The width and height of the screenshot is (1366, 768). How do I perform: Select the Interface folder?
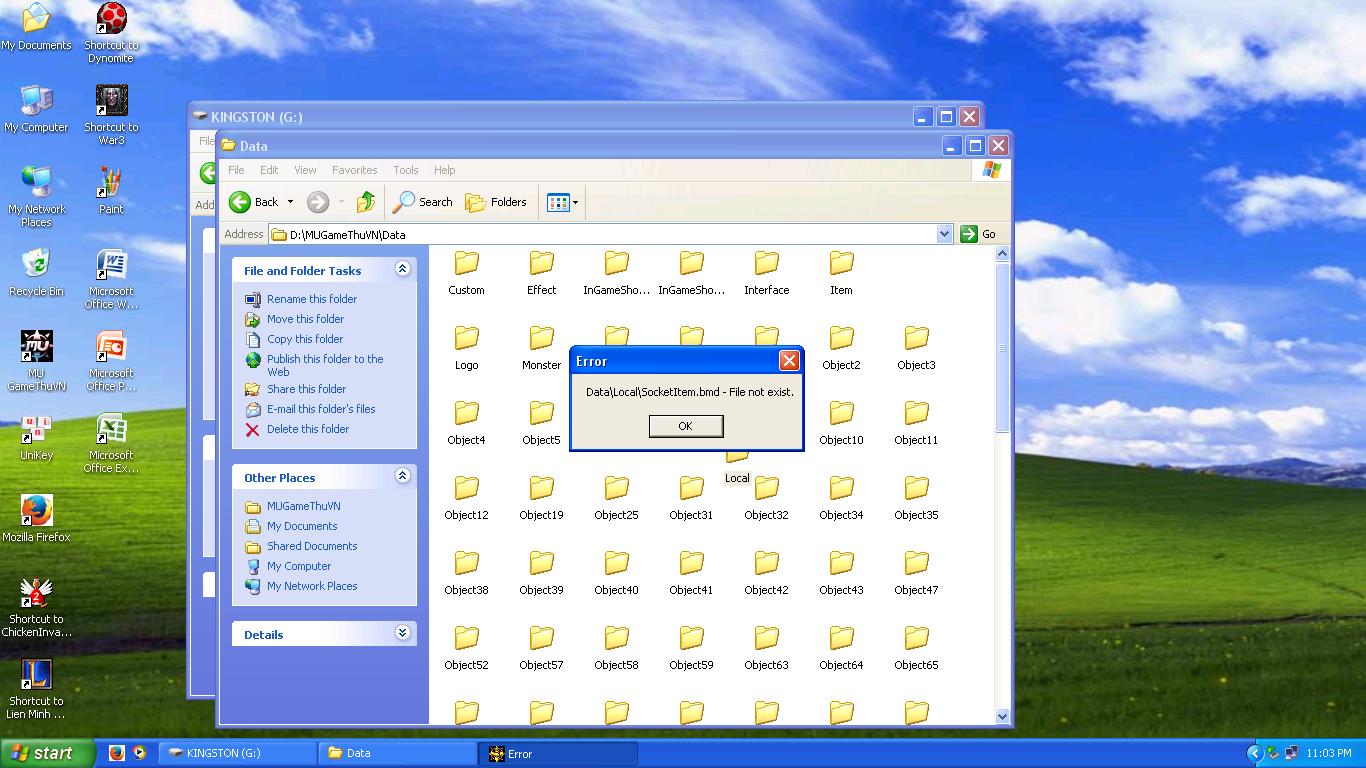click(x=767, y=273)
